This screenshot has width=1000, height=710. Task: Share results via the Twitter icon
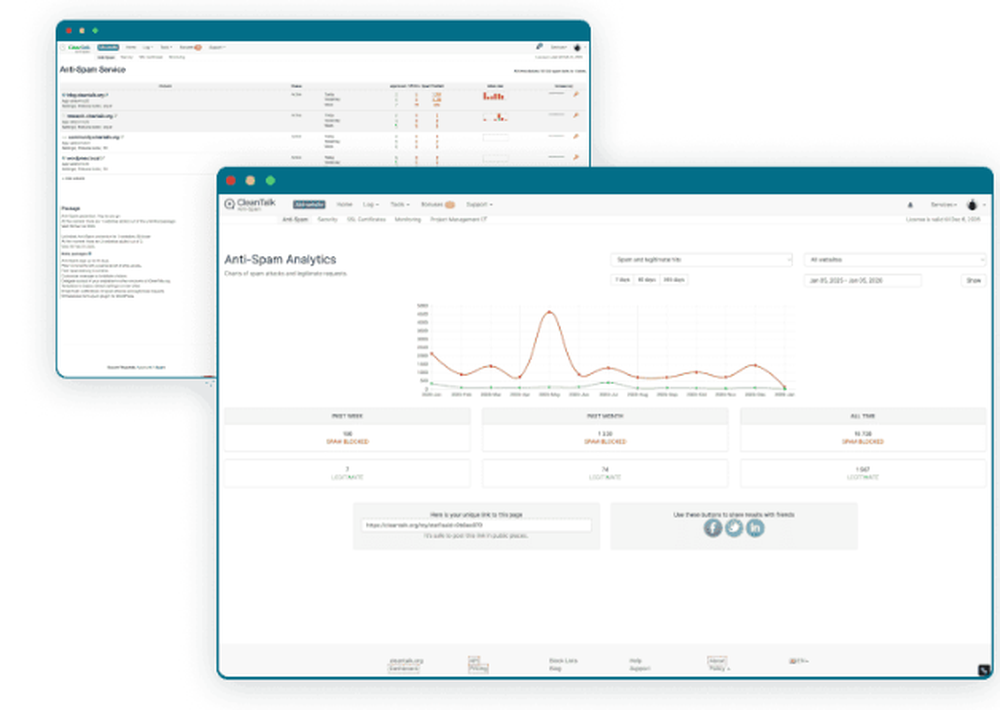click(x=733, y=528)
